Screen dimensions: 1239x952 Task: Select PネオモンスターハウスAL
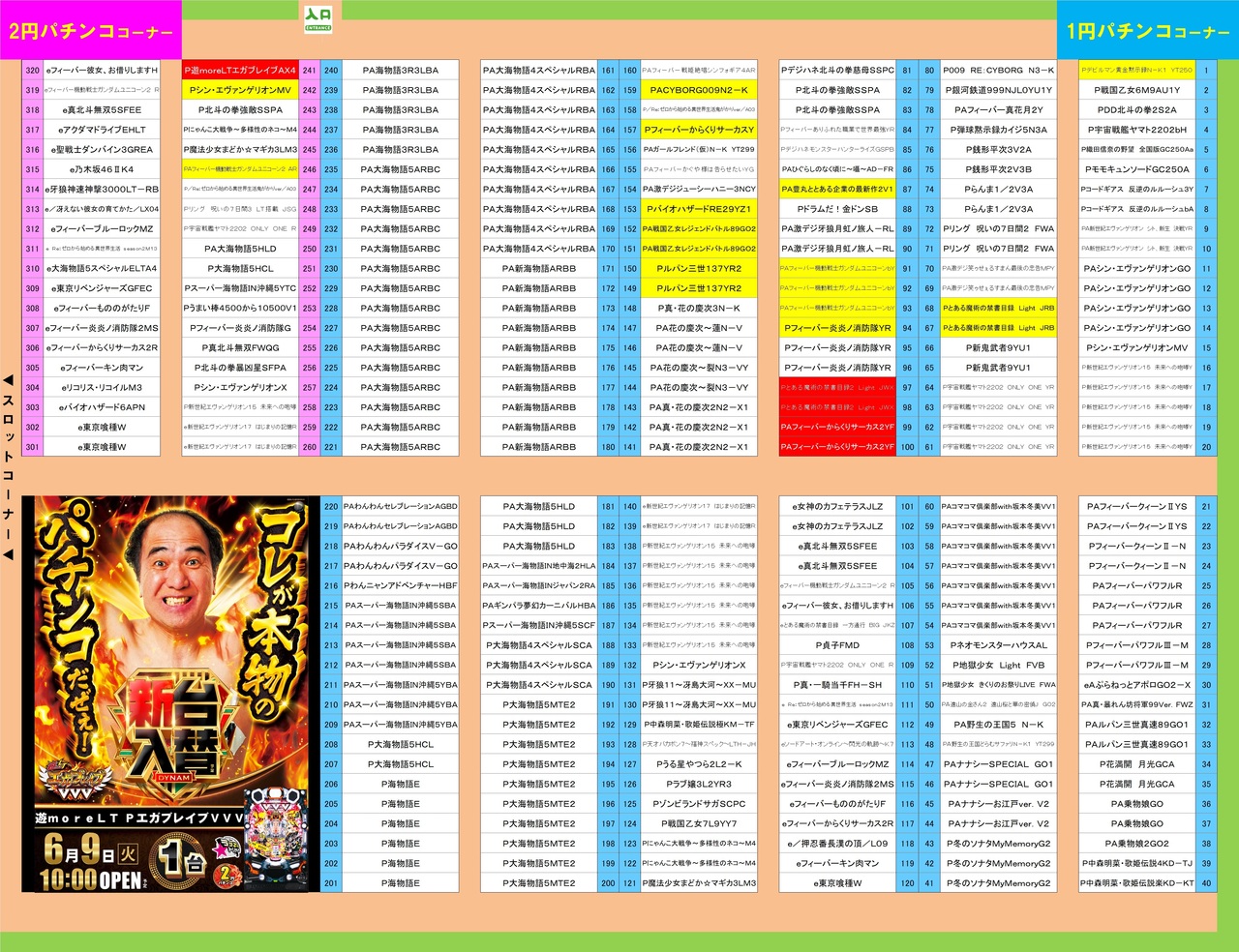(998, 645)
